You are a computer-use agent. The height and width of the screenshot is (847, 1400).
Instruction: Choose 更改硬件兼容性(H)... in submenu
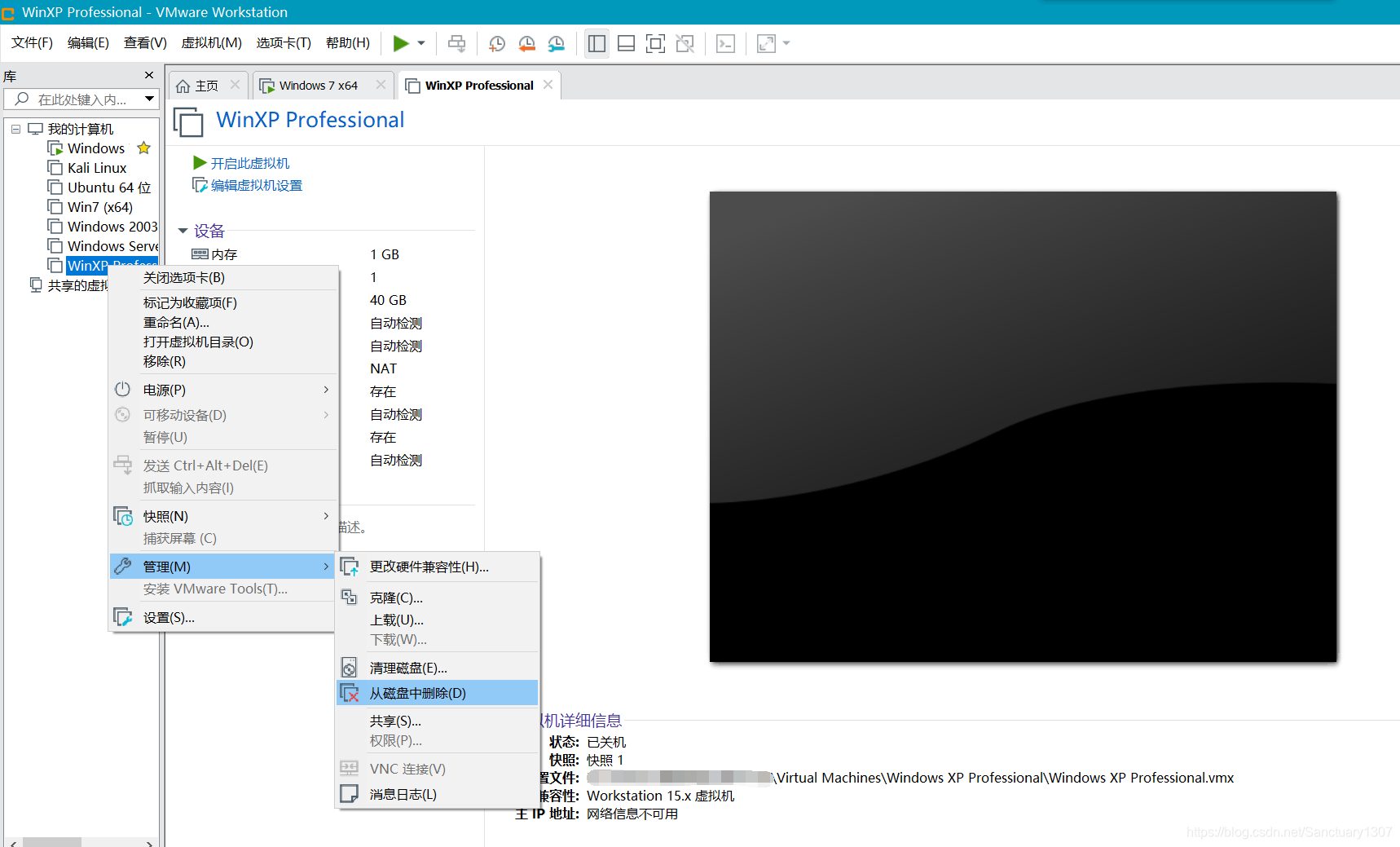[x=438, y=567]
